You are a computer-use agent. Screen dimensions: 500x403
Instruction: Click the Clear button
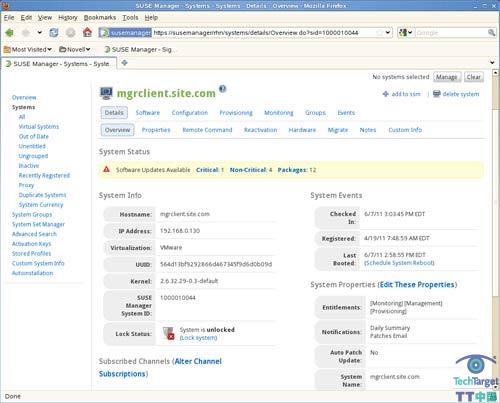[474, 77]
